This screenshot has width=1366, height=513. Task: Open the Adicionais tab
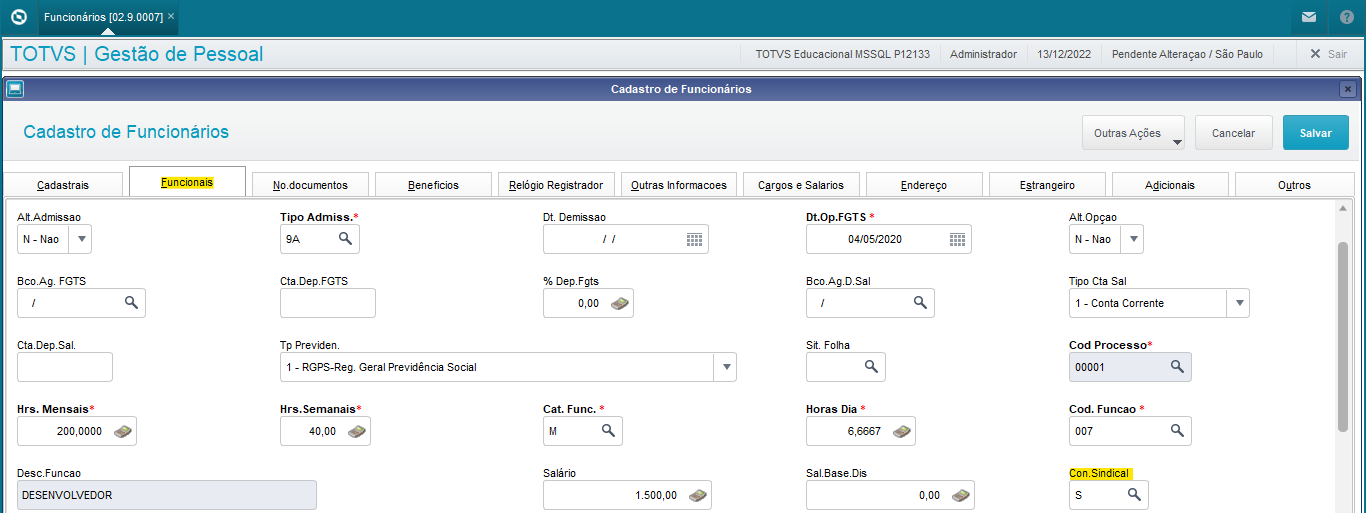[1170, 185]
